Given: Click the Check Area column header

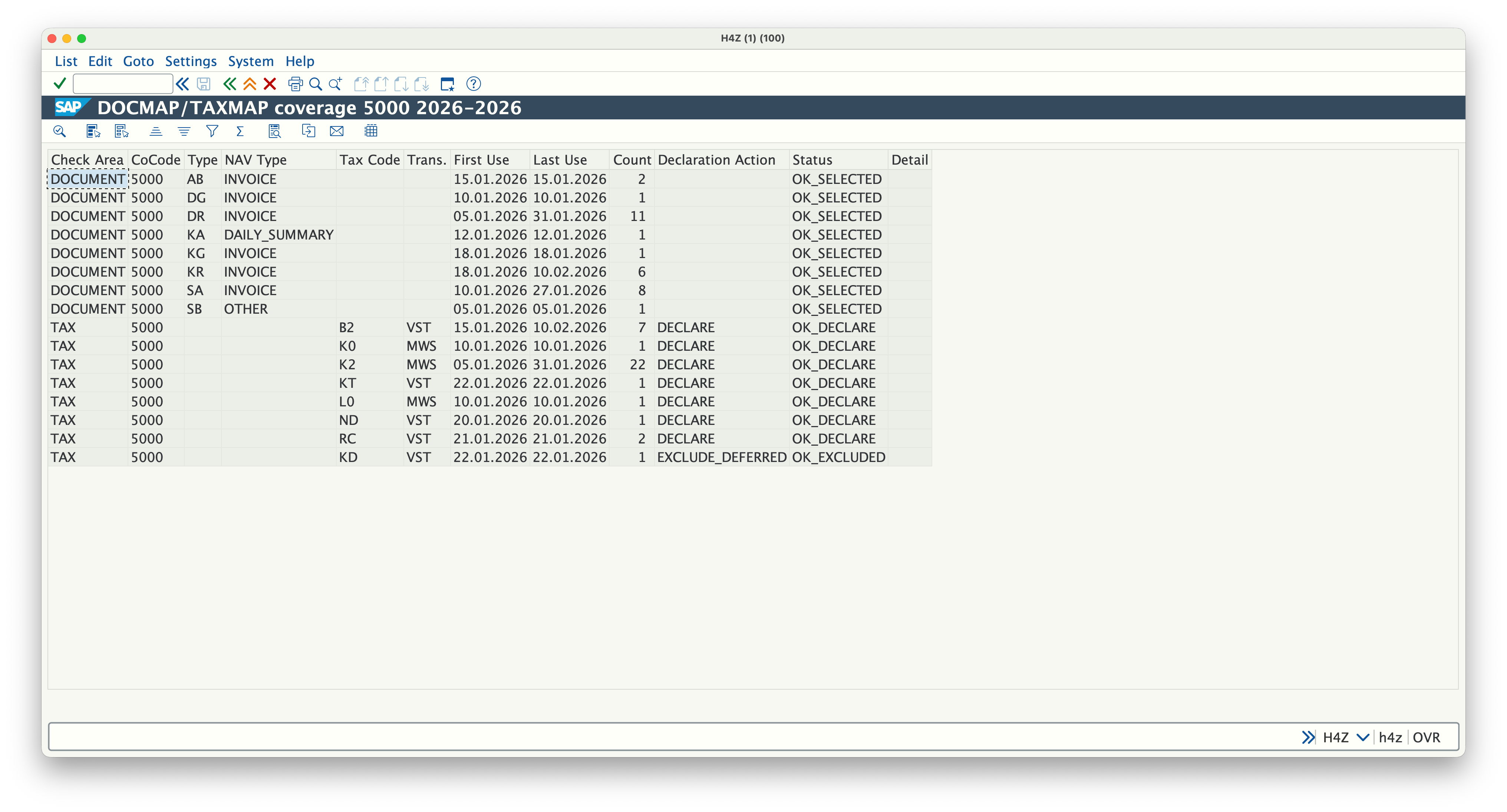Looking at the screenshot, I should click(88, 160).
